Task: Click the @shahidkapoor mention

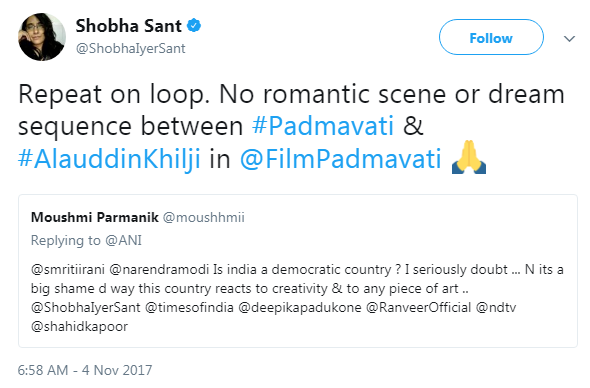Action: click(79, 326)
